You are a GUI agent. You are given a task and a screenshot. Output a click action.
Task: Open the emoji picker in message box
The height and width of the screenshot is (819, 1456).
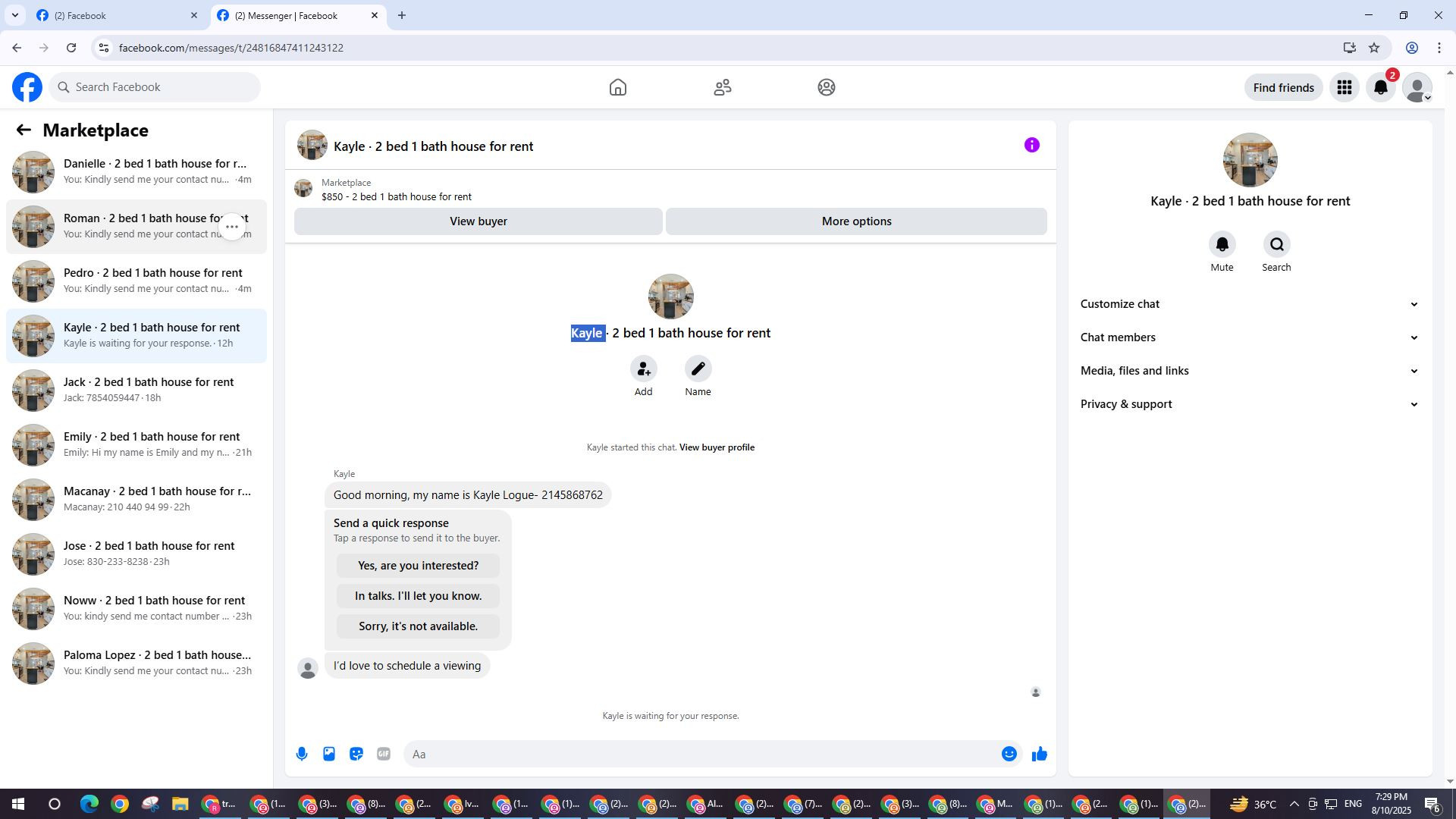1009,754
